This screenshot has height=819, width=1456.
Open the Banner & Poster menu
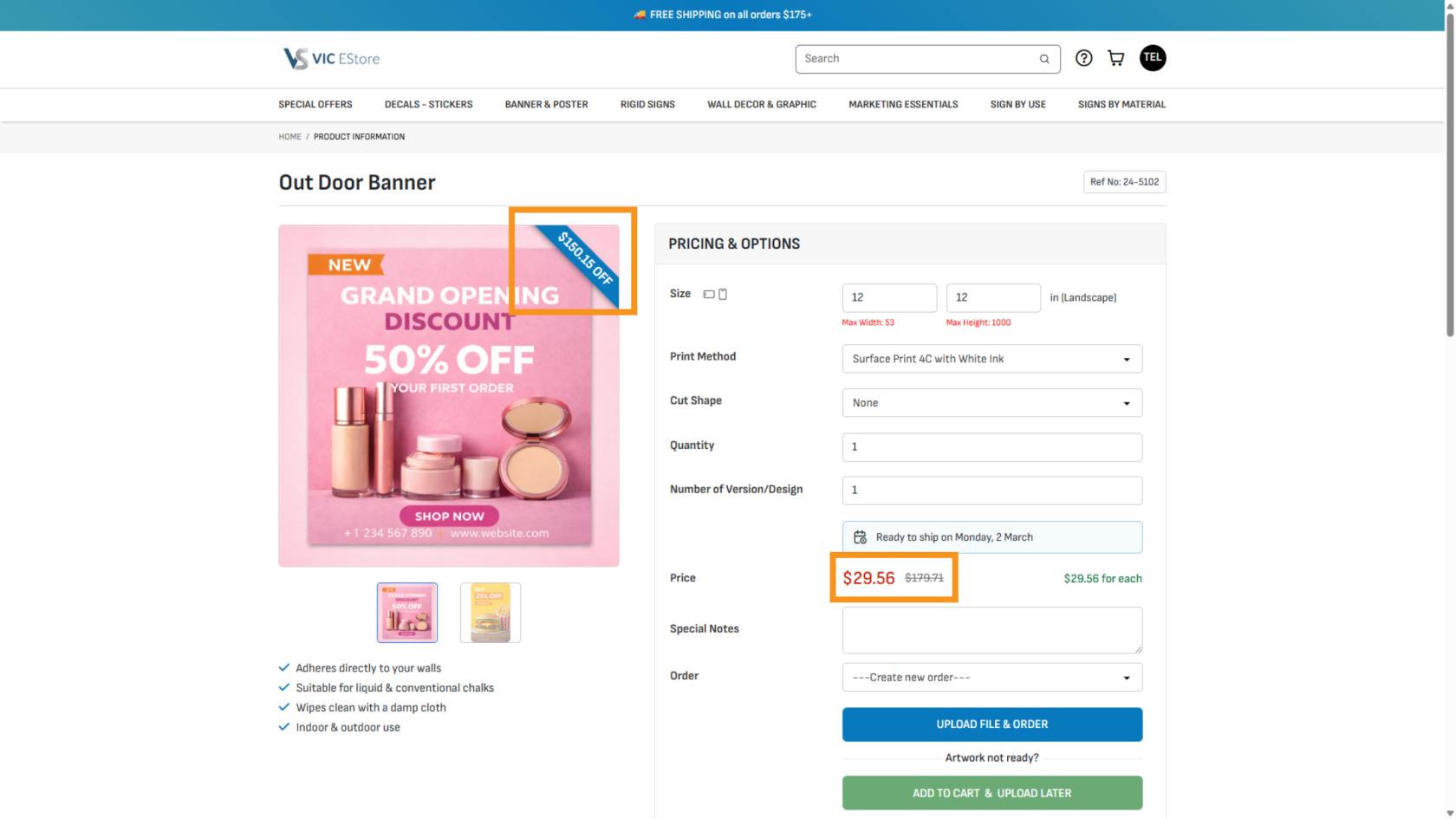coord(546,105)
